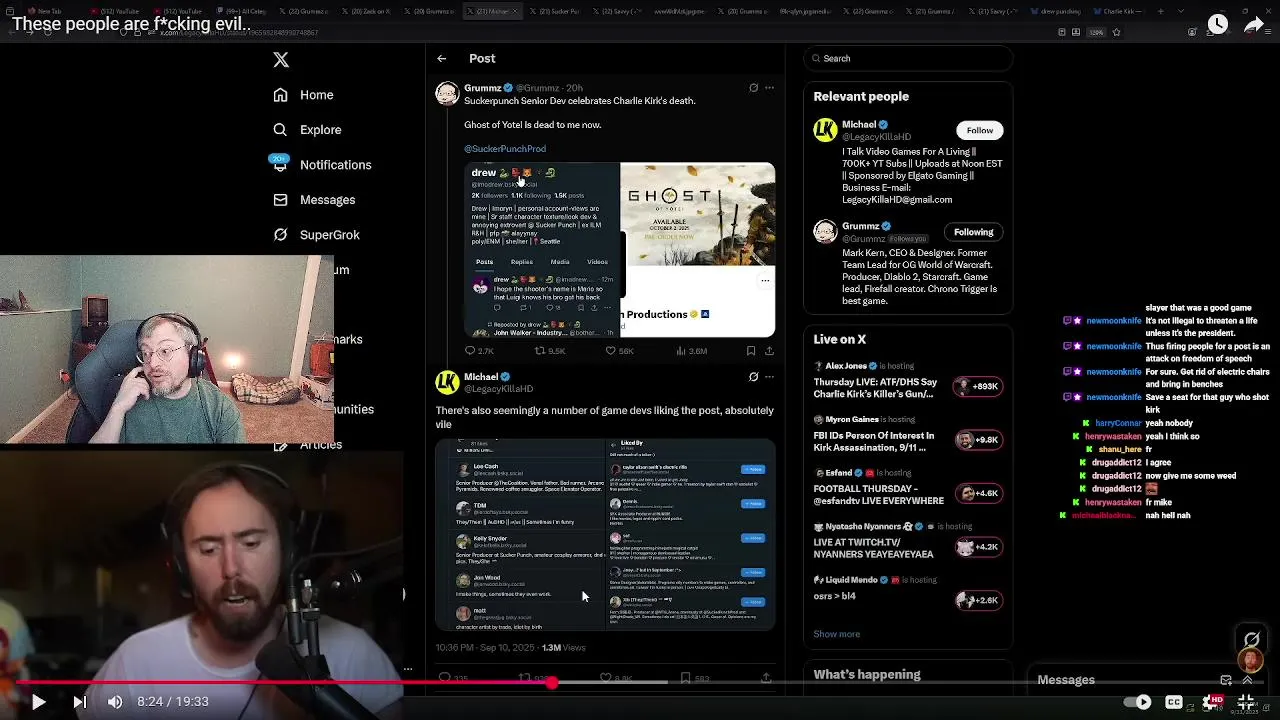Reply to Grummz post with 2.7K replies
The image size is (1280, 720).
(479, 351)
